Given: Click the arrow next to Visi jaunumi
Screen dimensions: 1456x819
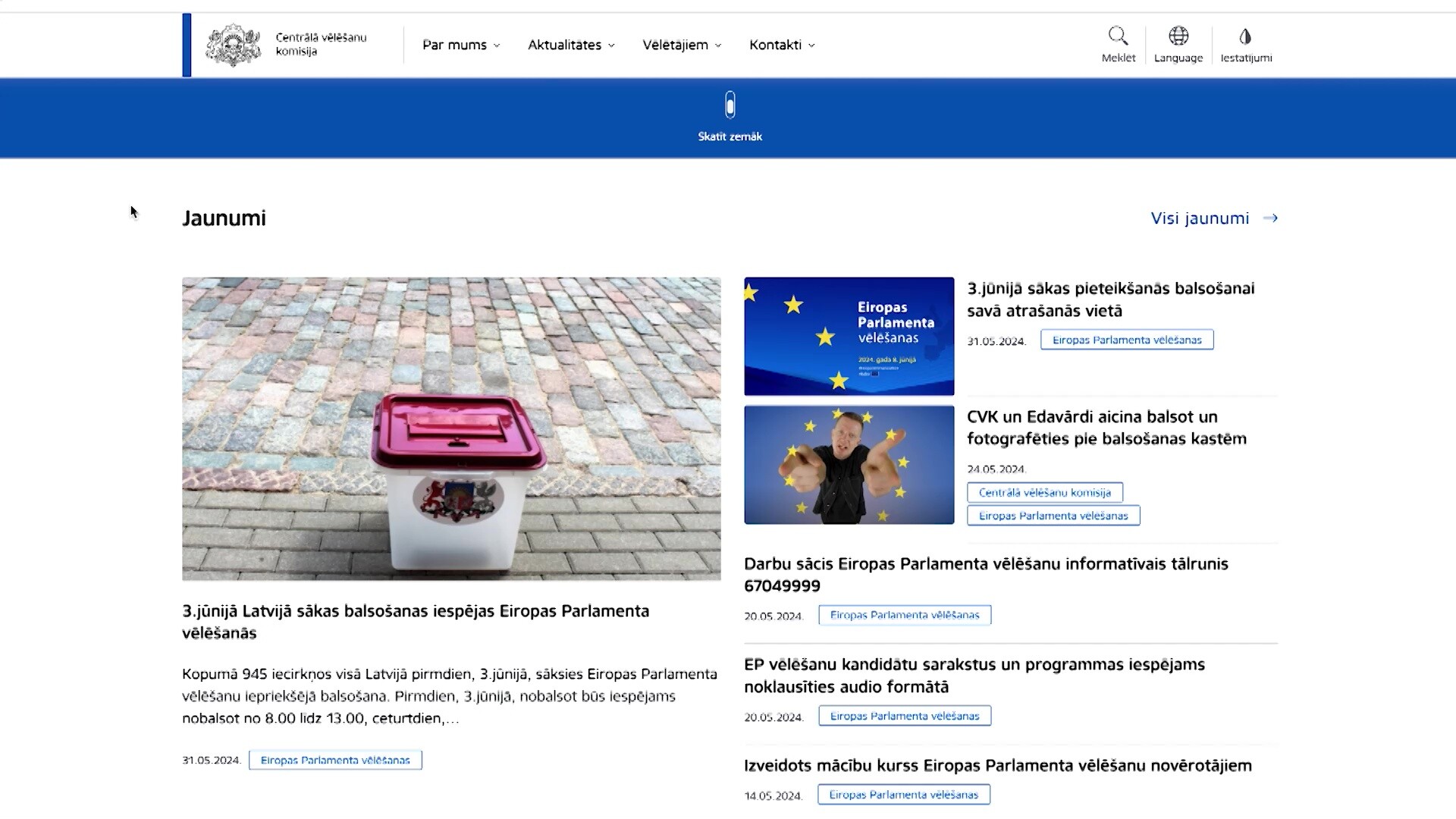Looking at the screenshot, I should pyautogui.click(x=1270, y=218).
